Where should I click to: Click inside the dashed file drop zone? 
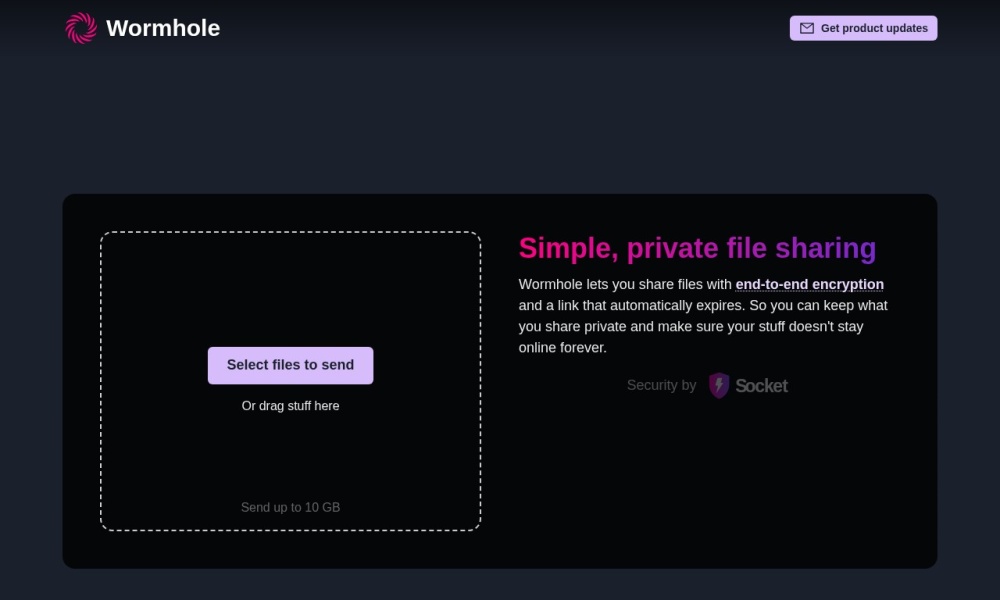pos(290,290)
